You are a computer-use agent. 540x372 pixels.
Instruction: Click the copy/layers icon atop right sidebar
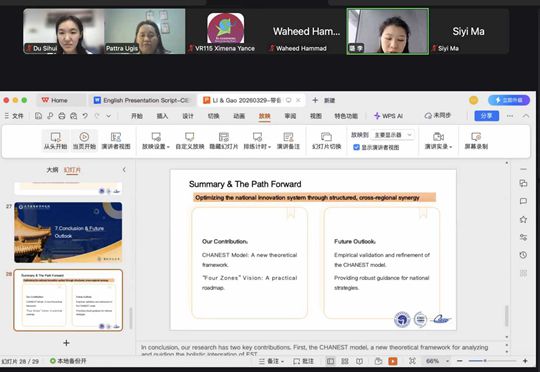(523, 183)
